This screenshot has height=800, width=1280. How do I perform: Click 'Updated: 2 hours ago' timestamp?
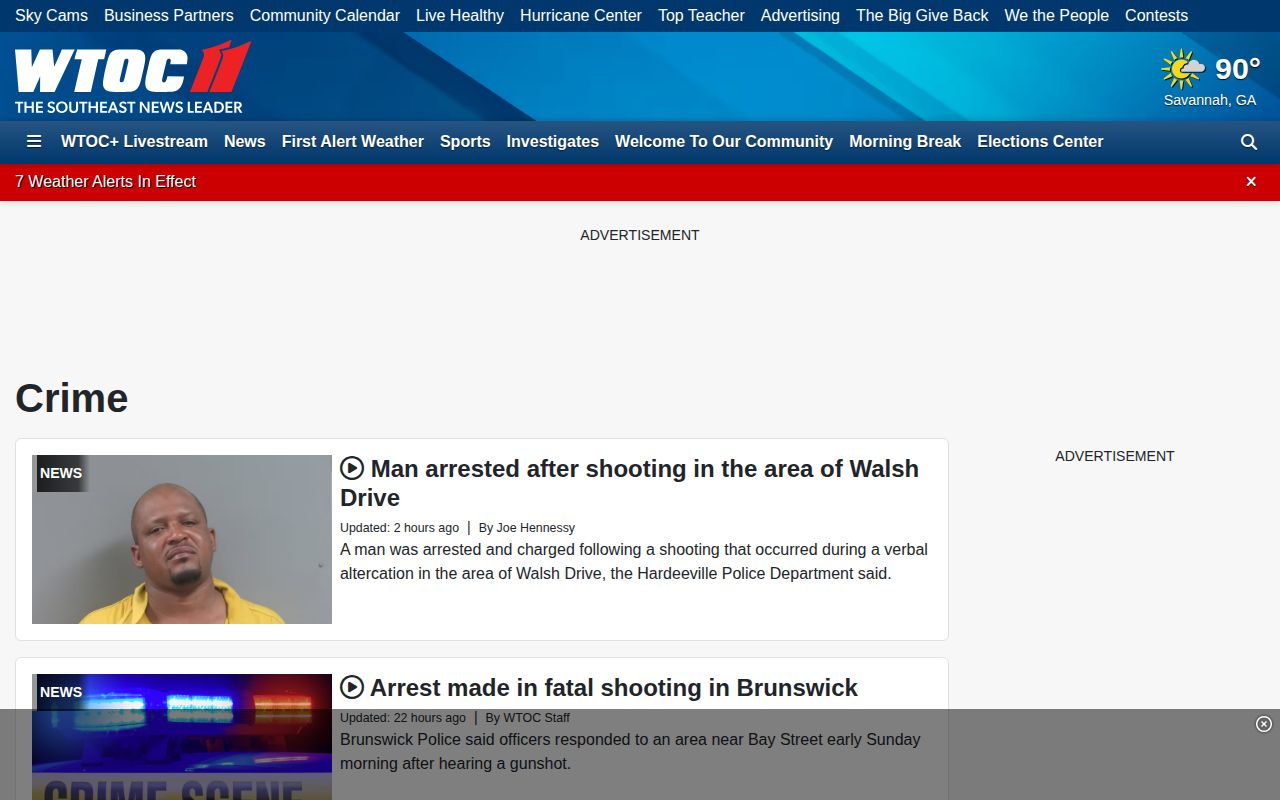coord(399,527)
